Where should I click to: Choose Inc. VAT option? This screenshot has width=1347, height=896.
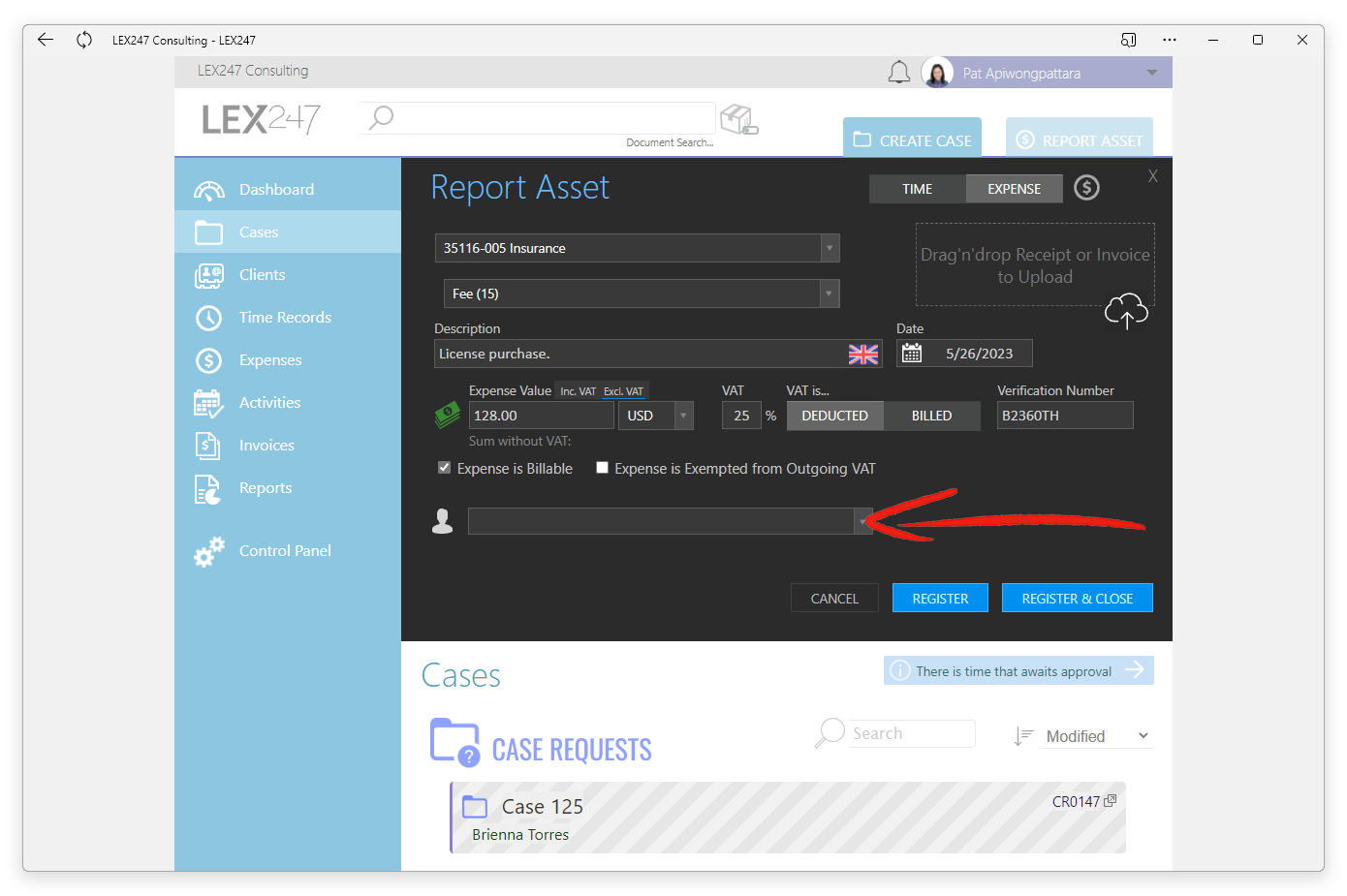click(x=578, y=391)
